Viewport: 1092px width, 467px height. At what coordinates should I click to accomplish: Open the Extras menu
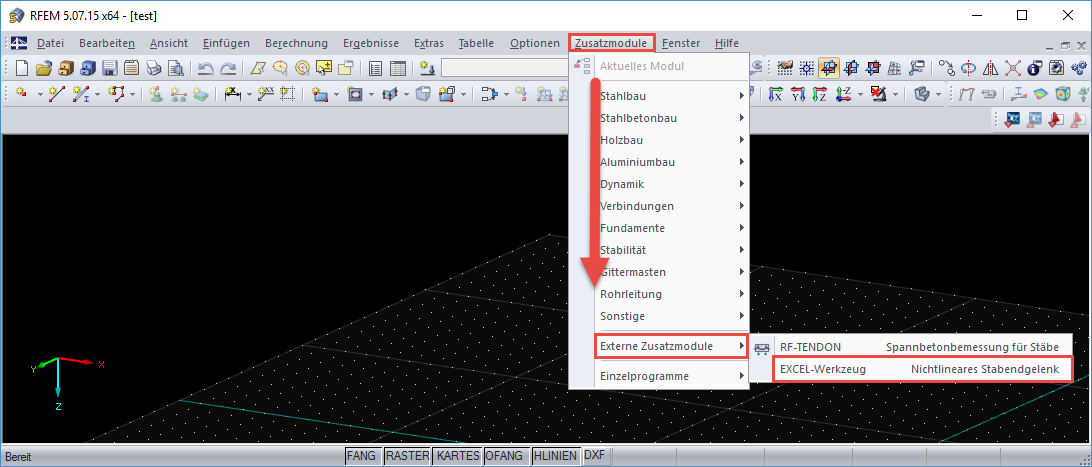428,43
